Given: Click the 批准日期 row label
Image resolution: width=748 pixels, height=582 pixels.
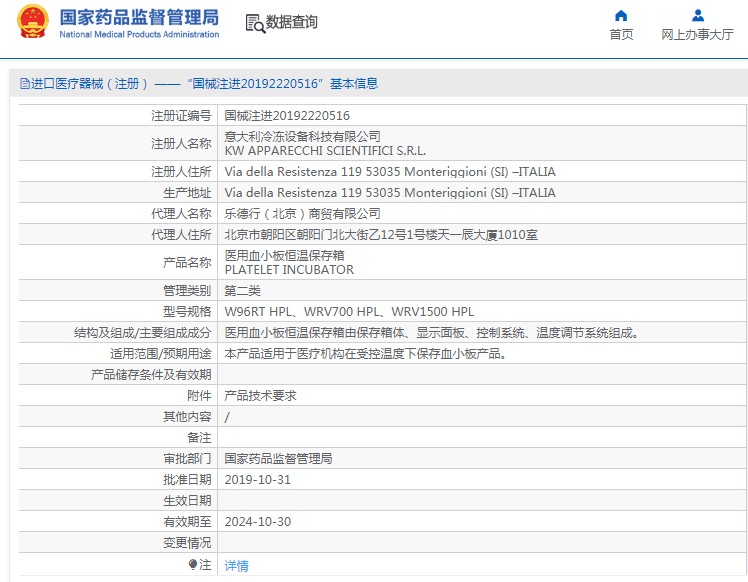Looking at the screenshot, I should 187,479.
